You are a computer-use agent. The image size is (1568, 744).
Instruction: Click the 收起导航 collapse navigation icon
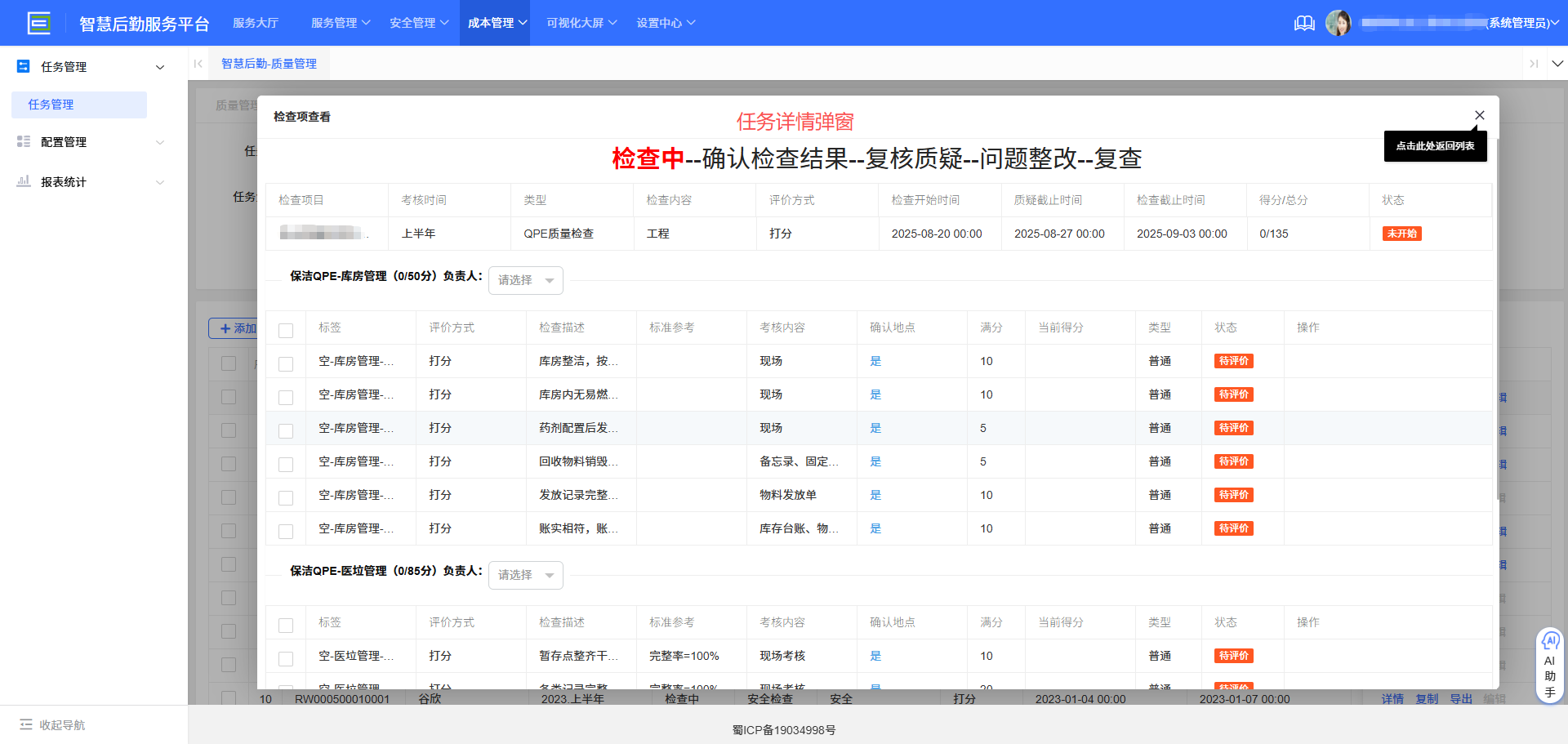[x=26, y=724]
